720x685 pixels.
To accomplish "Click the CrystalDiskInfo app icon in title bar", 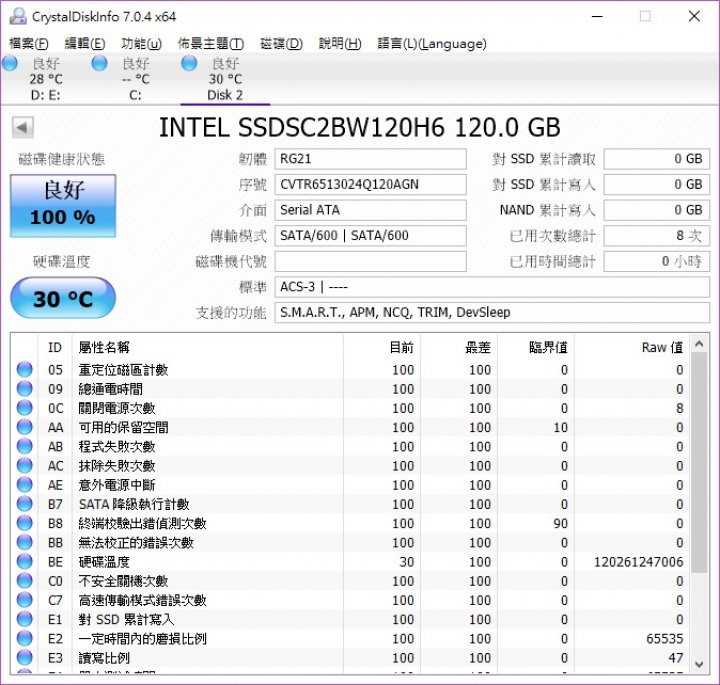I will coord(18,17).
